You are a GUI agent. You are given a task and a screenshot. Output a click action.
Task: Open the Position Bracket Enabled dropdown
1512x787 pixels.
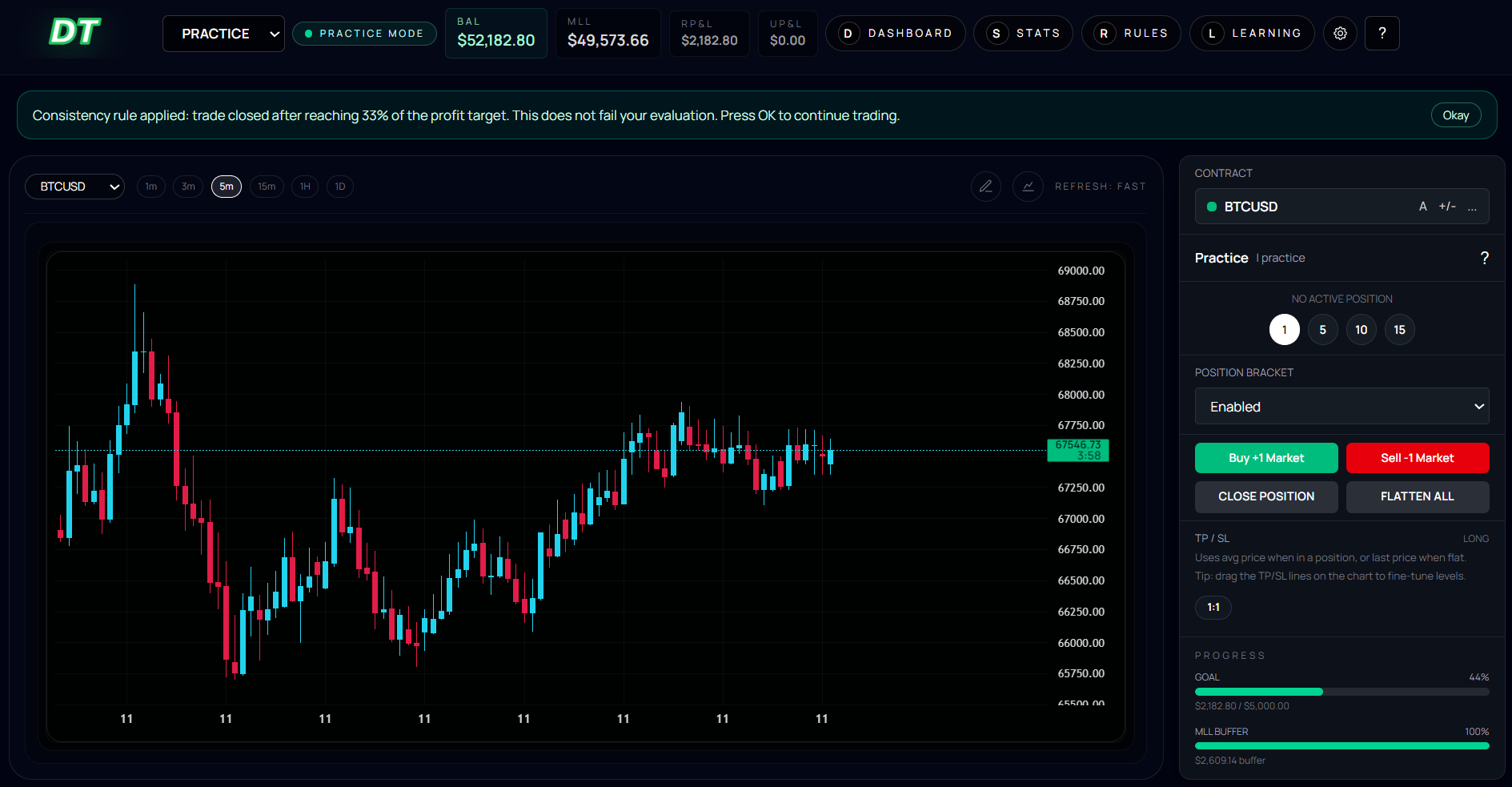[1342, 407]
